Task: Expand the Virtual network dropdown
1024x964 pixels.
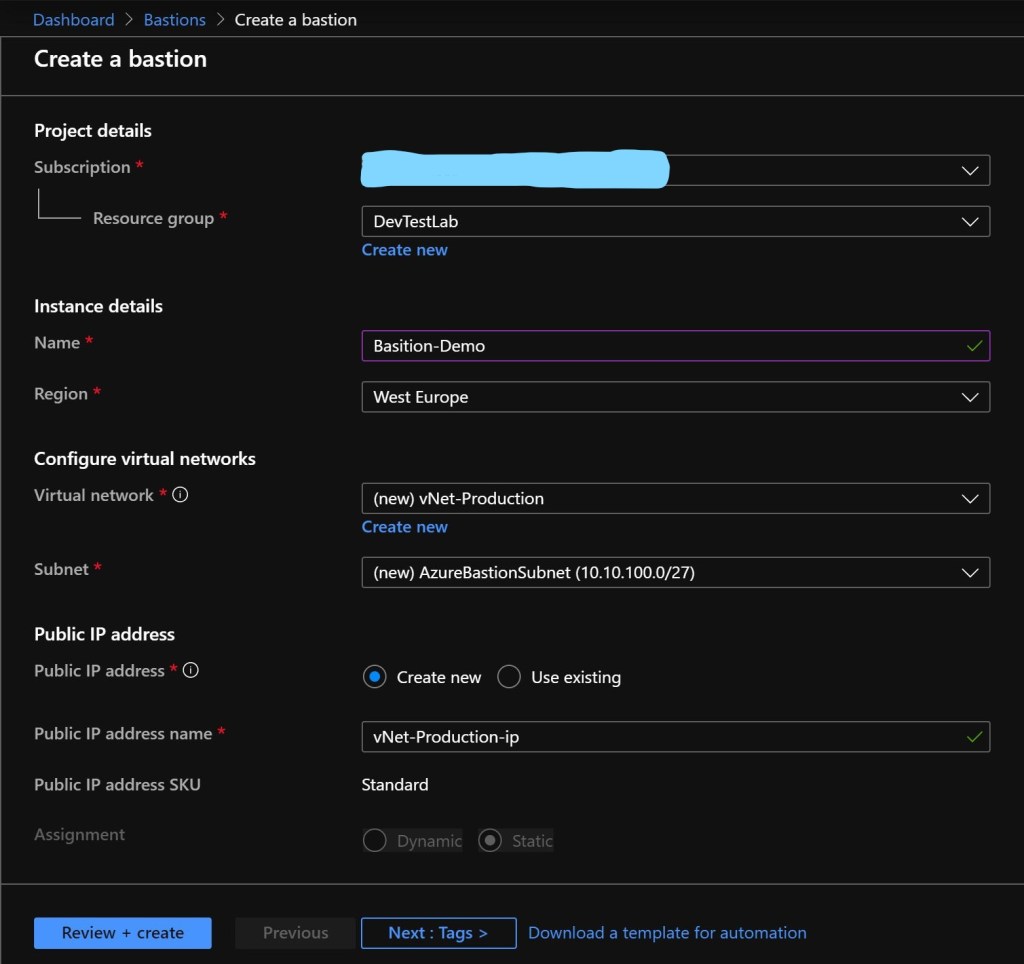Action: click(675, 498)
